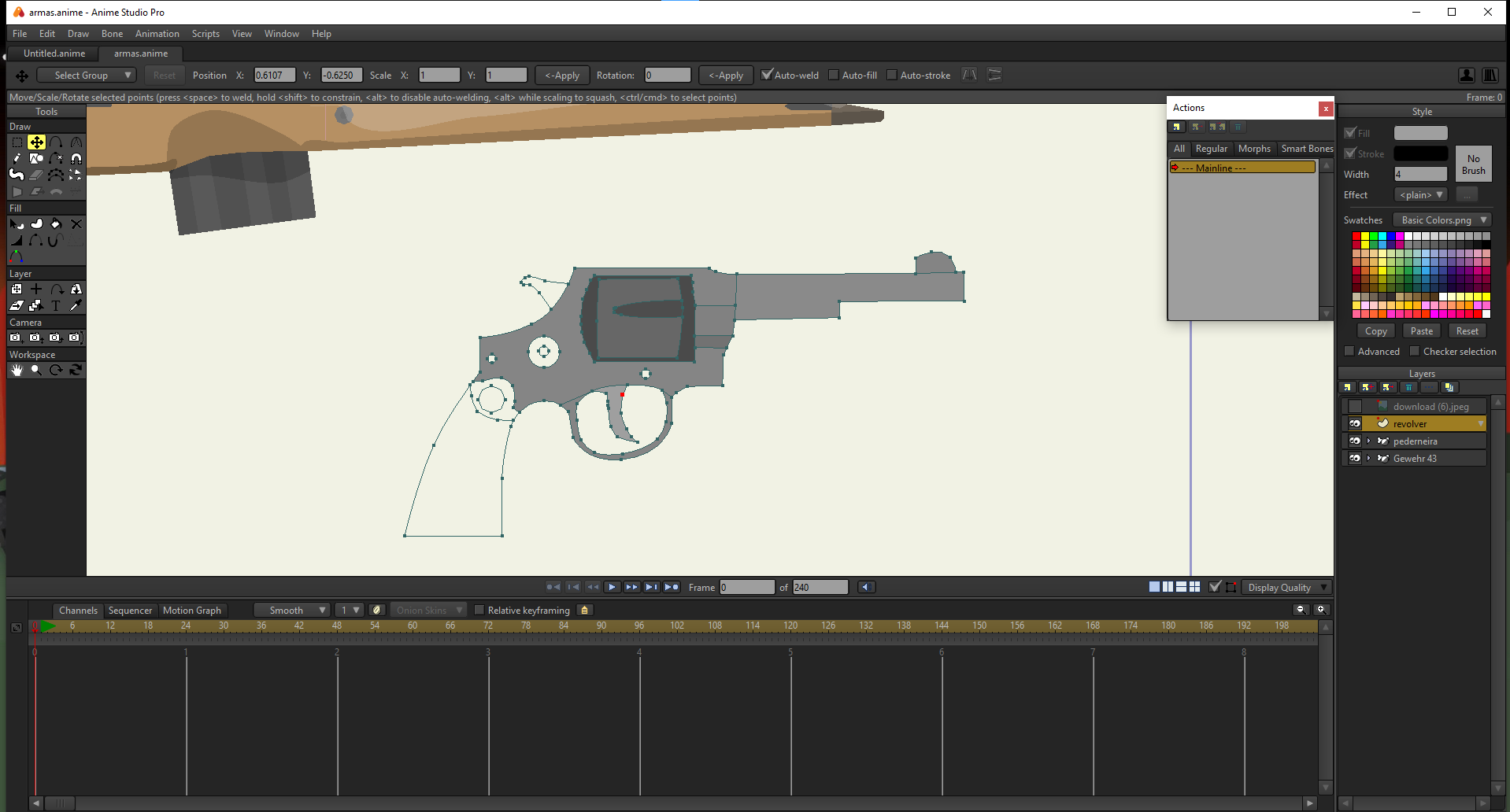The width and height of the screenshot is (1510, 812).
Task: Select the Add Point tool
Action: [x=57, y=142]
